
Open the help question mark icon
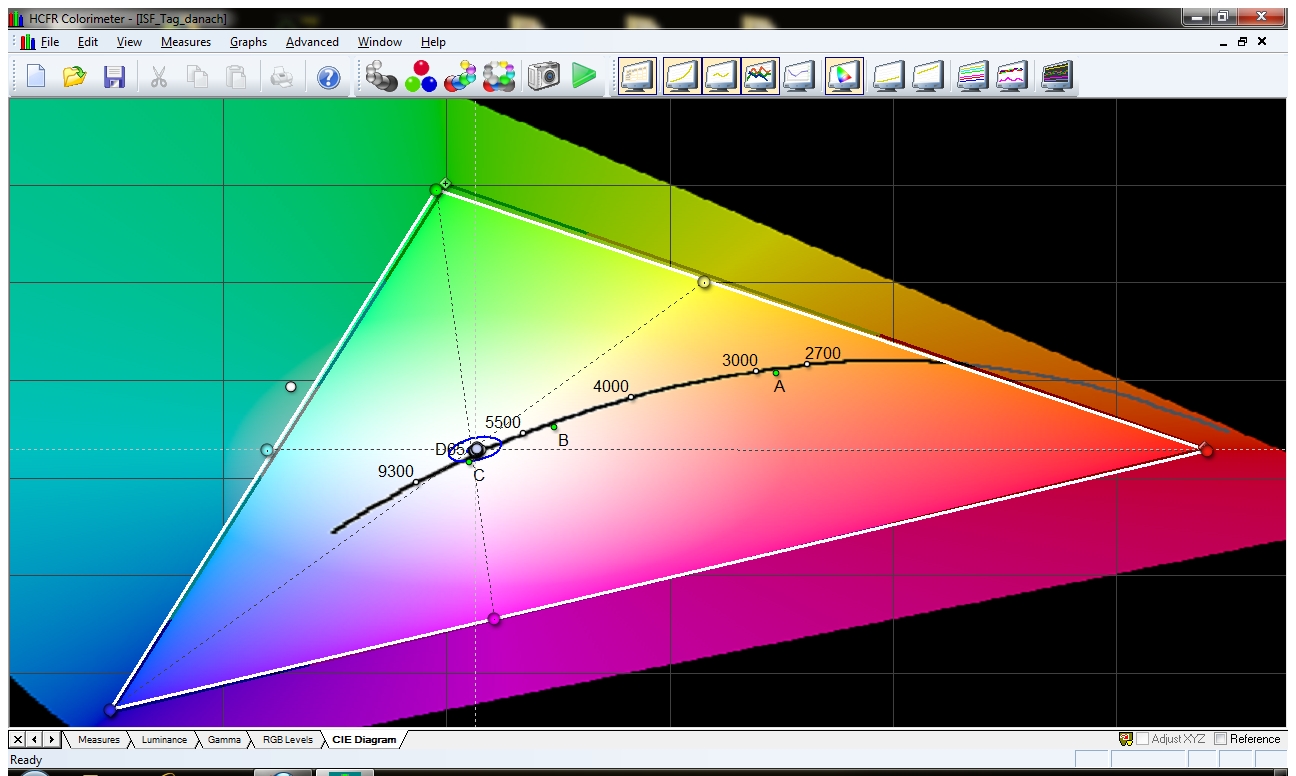tap(329, 77)
